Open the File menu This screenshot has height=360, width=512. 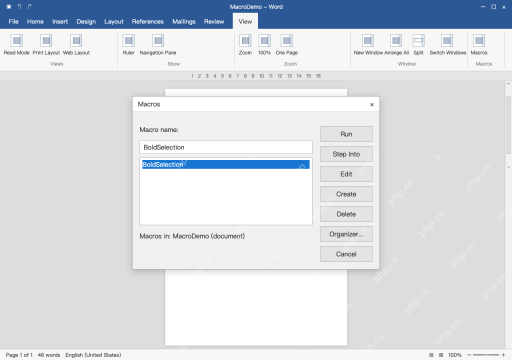14,22
